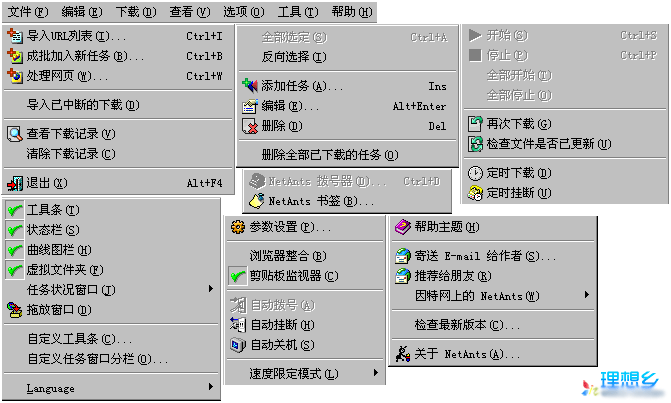Click the 定时下载 clock icon
The width and height of the screenshot is (671, 403).
tap(475, 173)
